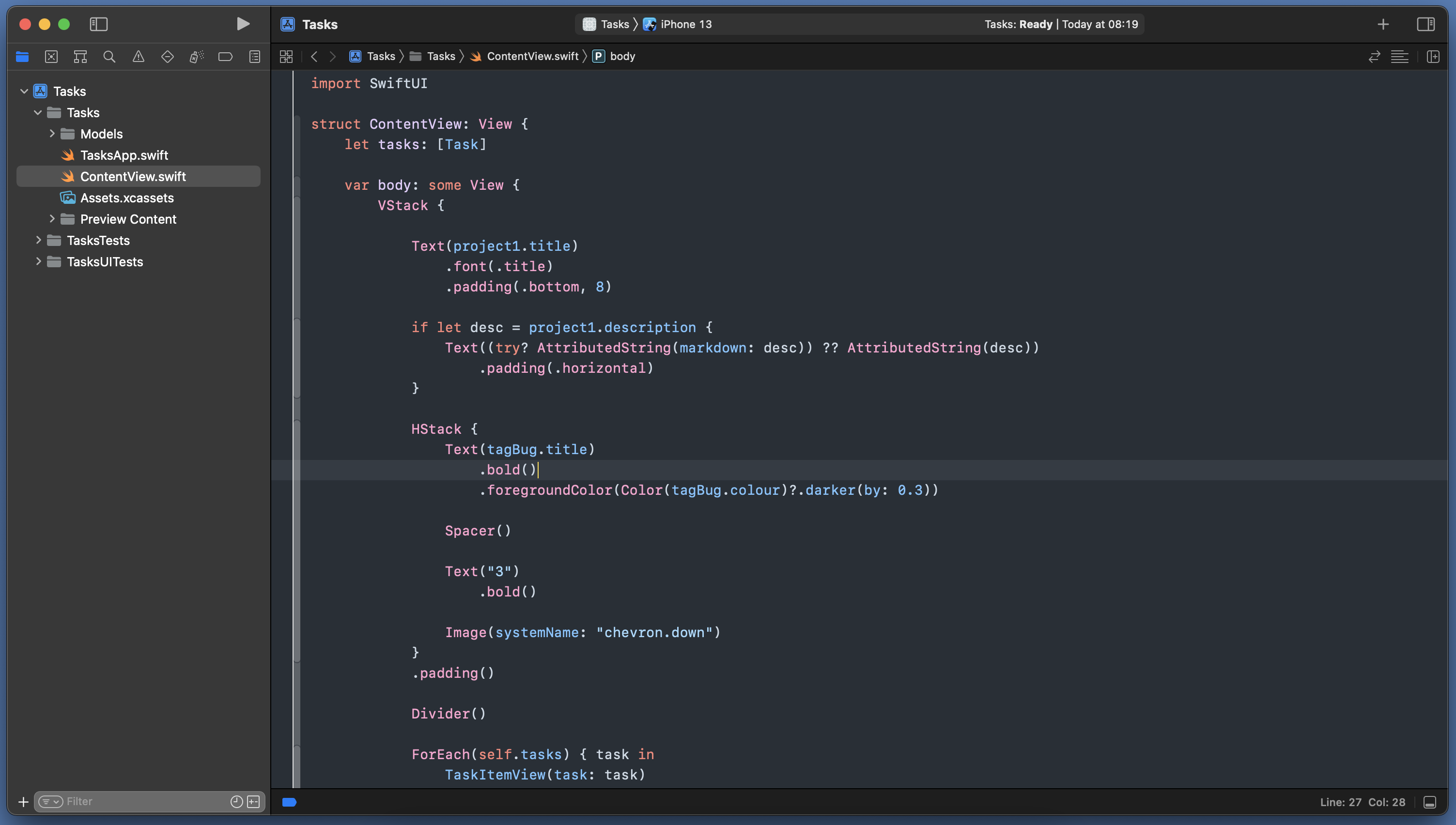
Task: Click the back navigation arrow in breadcrumb
Action: point(313,56)
